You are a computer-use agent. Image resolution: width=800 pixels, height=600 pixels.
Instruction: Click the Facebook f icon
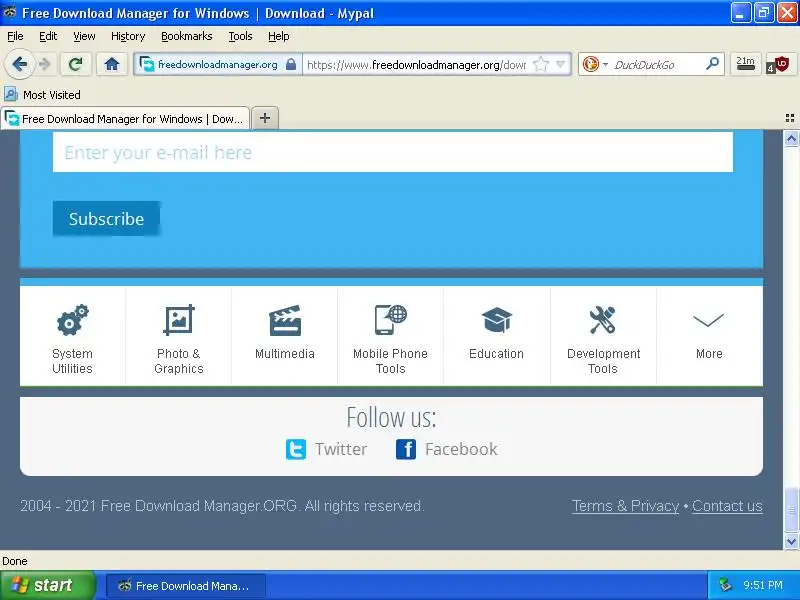pos(406,449)
